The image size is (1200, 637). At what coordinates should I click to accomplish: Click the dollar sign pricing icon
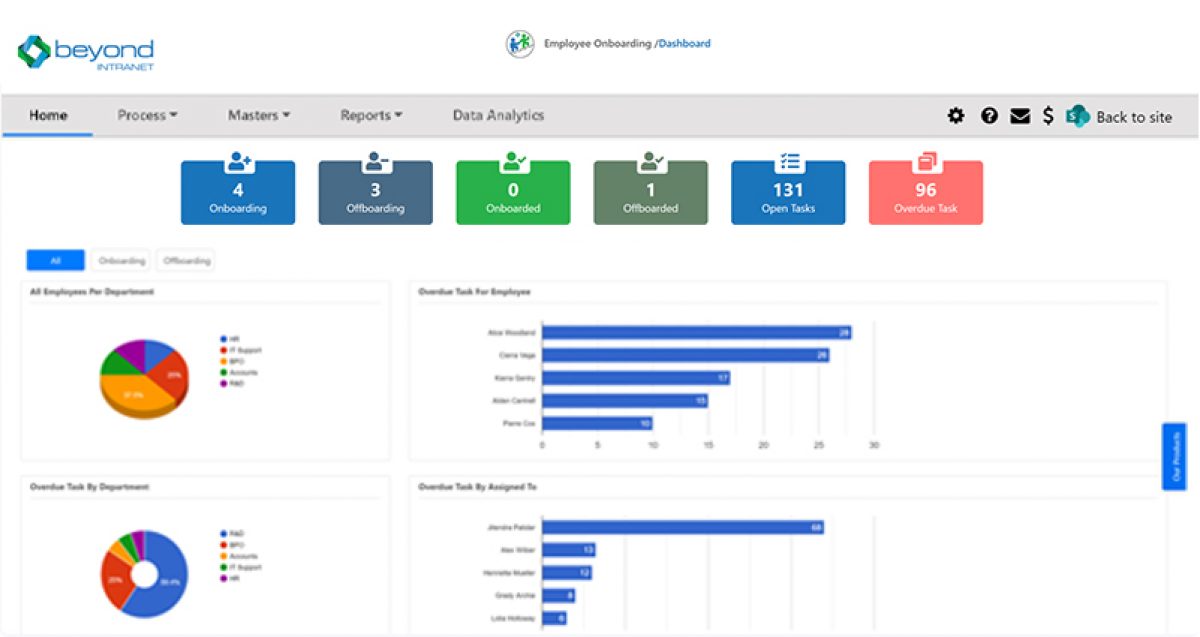(1048, 116)
